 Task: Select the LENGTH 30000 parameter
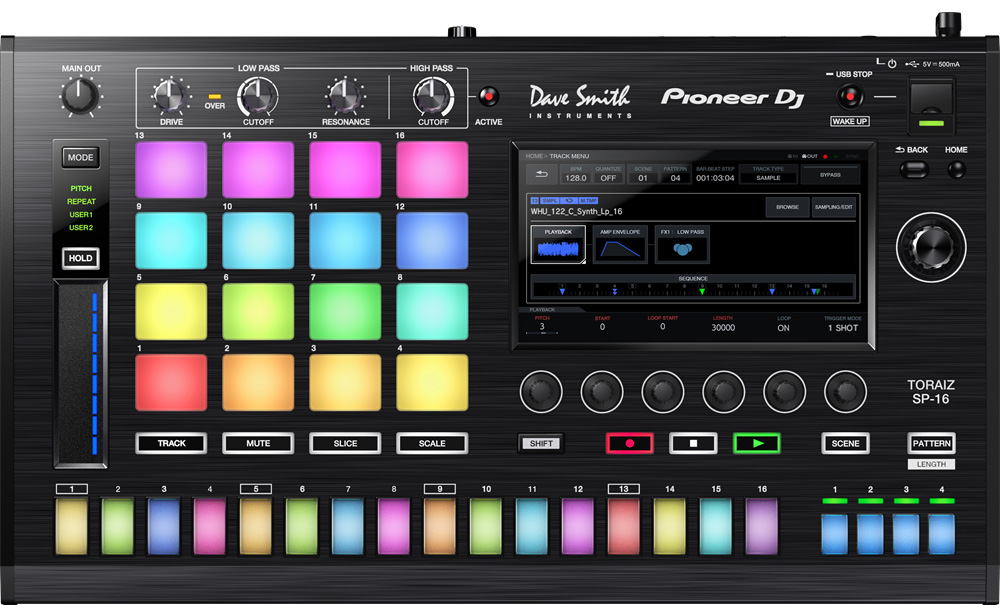723,323
